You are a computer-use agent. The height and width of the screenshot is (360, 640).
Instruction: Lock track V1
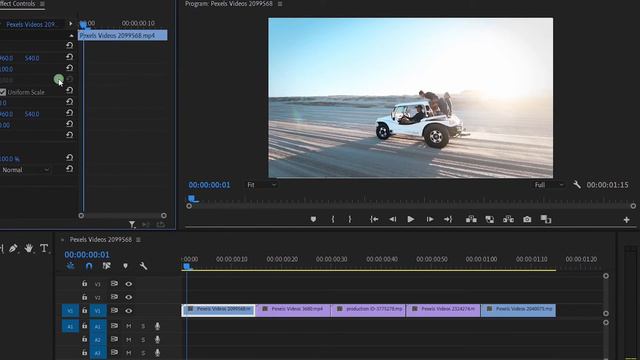(84, 310)
